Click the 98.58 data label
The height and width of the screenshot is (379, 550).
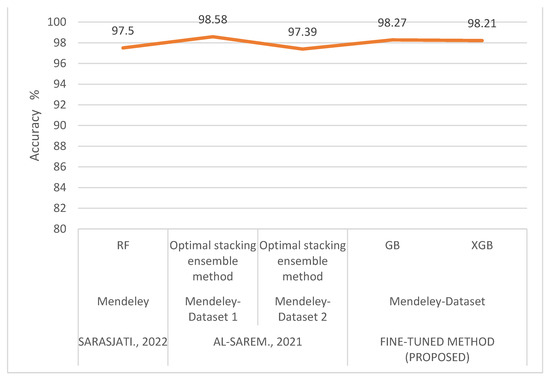point(213,19)
